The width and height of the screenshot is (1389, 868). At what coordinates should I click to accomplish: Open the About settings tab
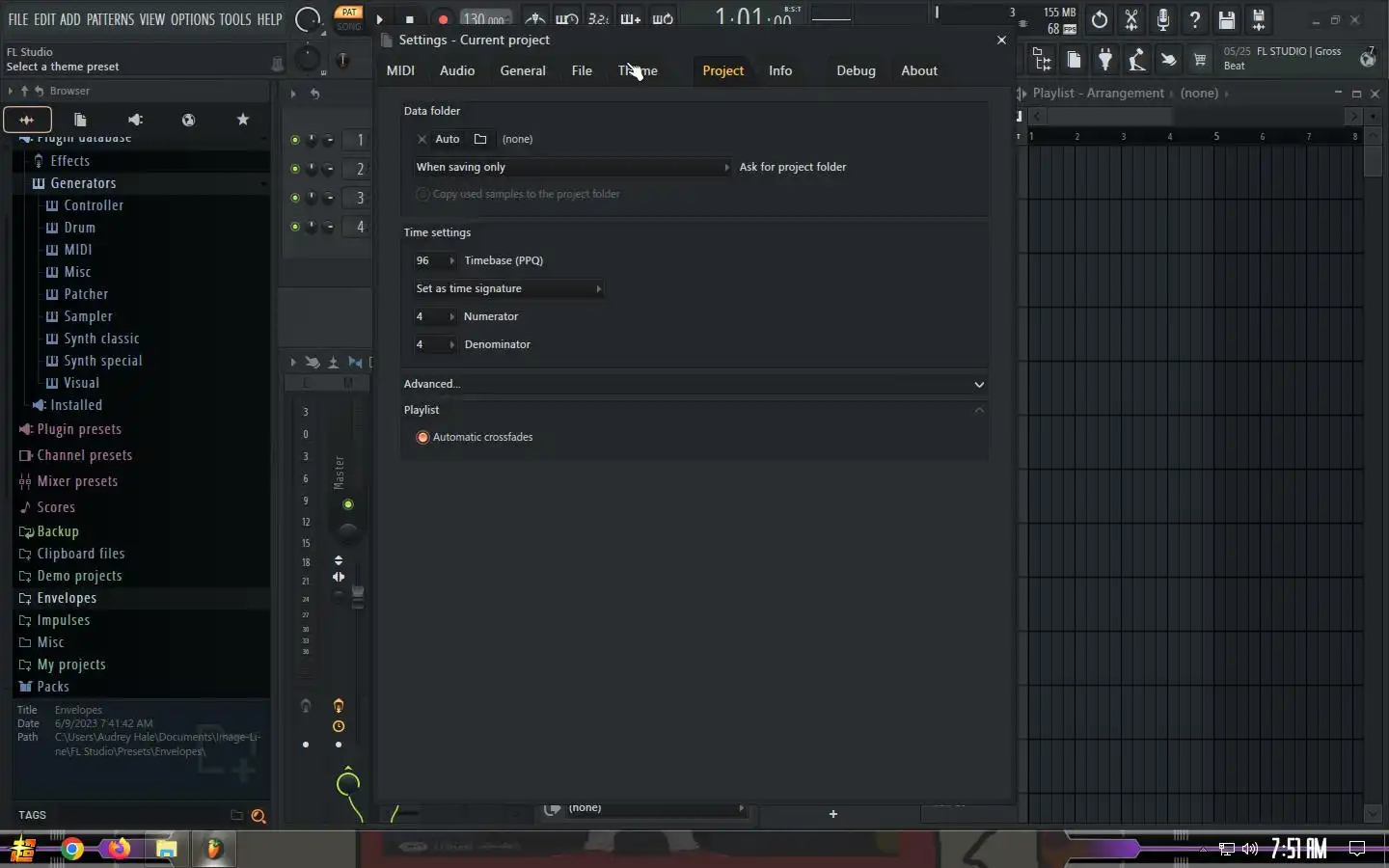pos(919,70)
